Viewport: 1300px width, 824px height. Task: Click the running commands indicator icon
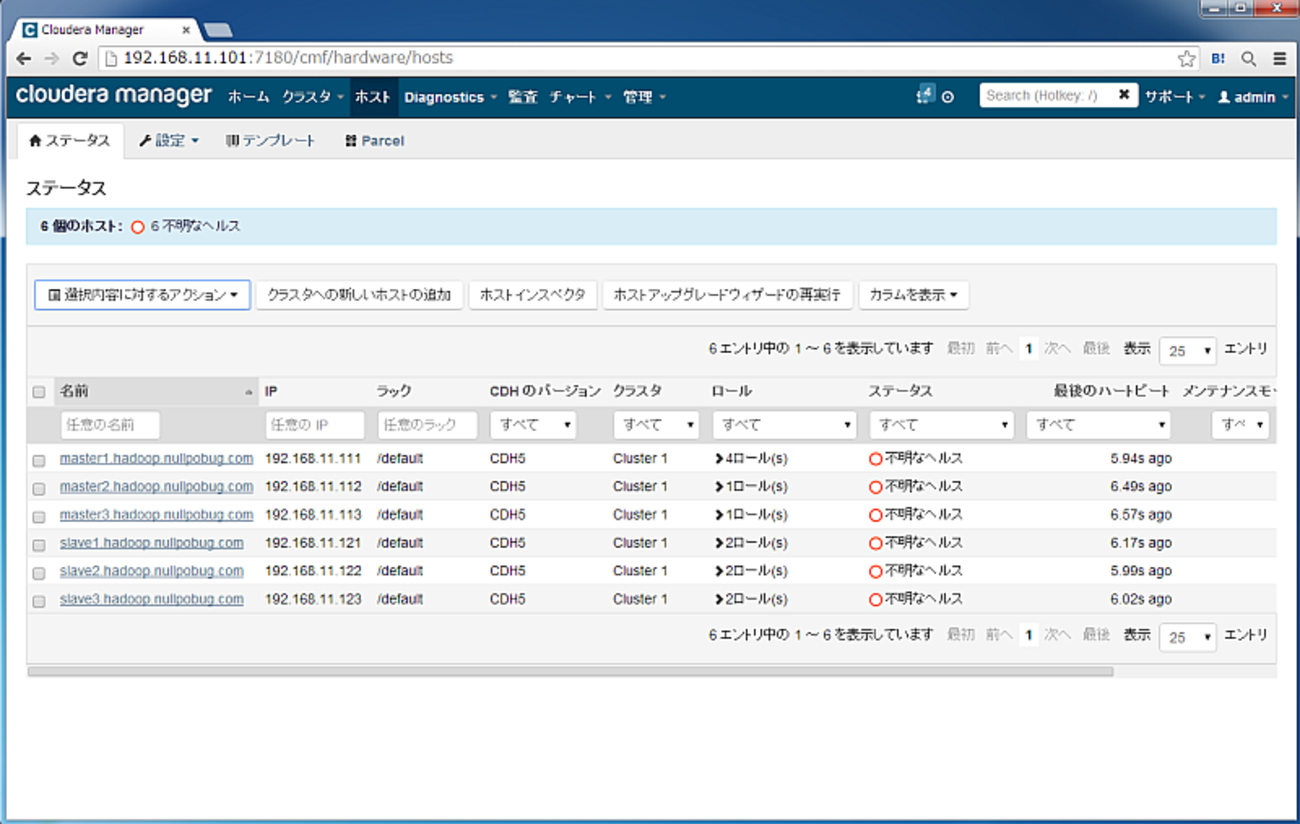925,96
